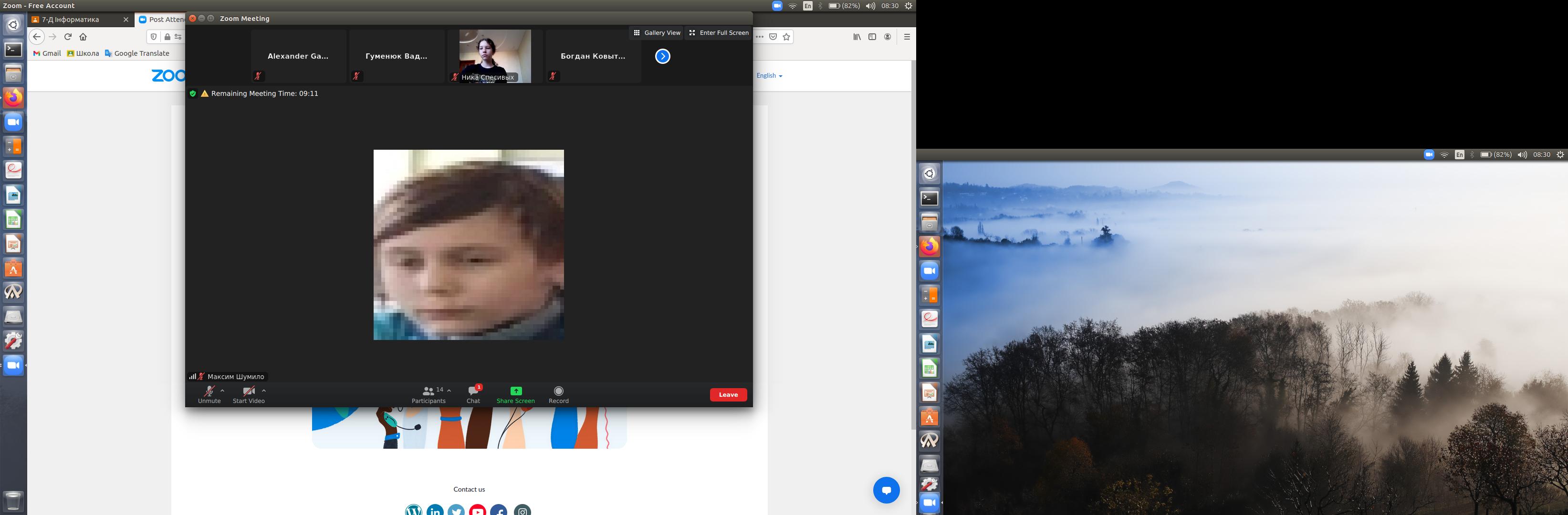Unmute the microphone in Zoom
Screen dimensions: 1568x515
[x=209, y=393]
